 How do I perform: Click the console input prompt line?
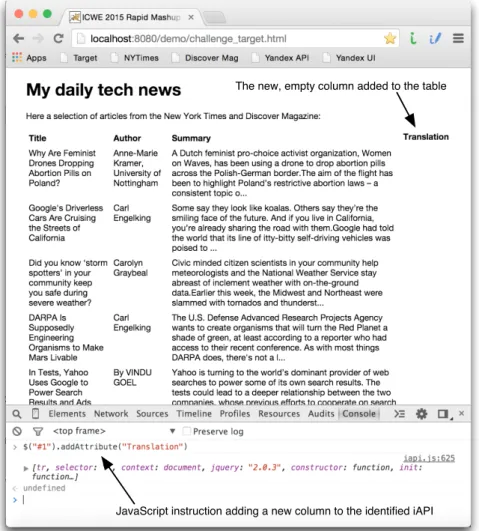pos(237,500)
